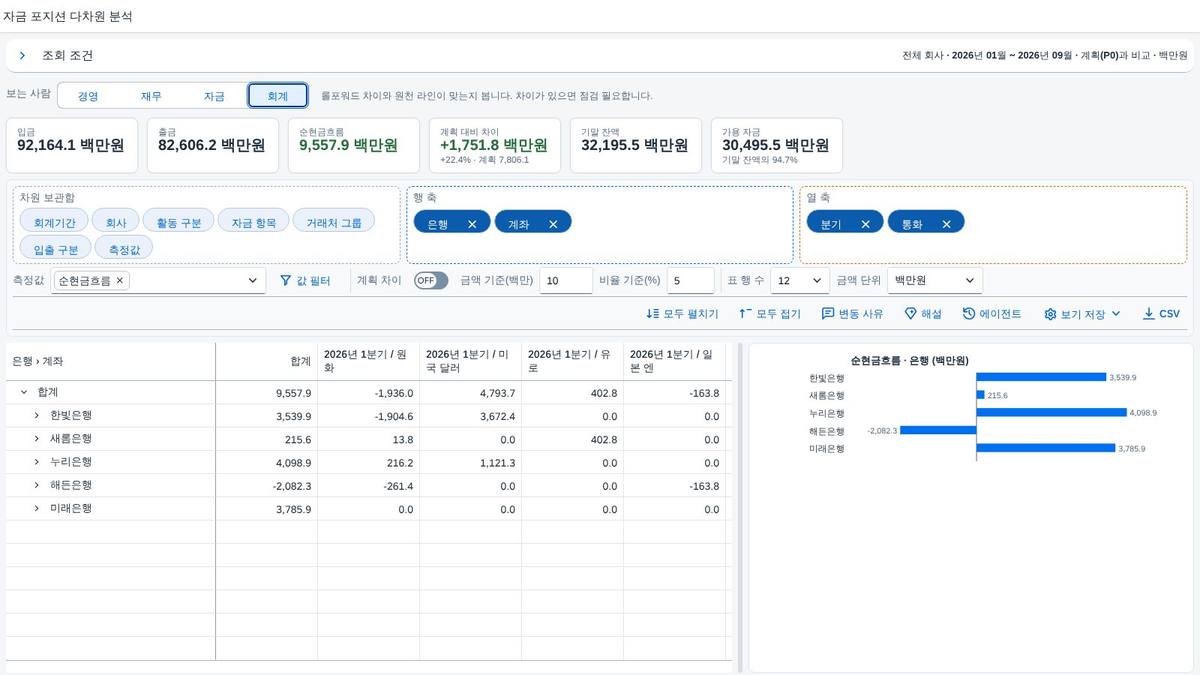Click the 출금 KPI card
The width and height of the screenshot is (1200, 675).
click(213, 145)
